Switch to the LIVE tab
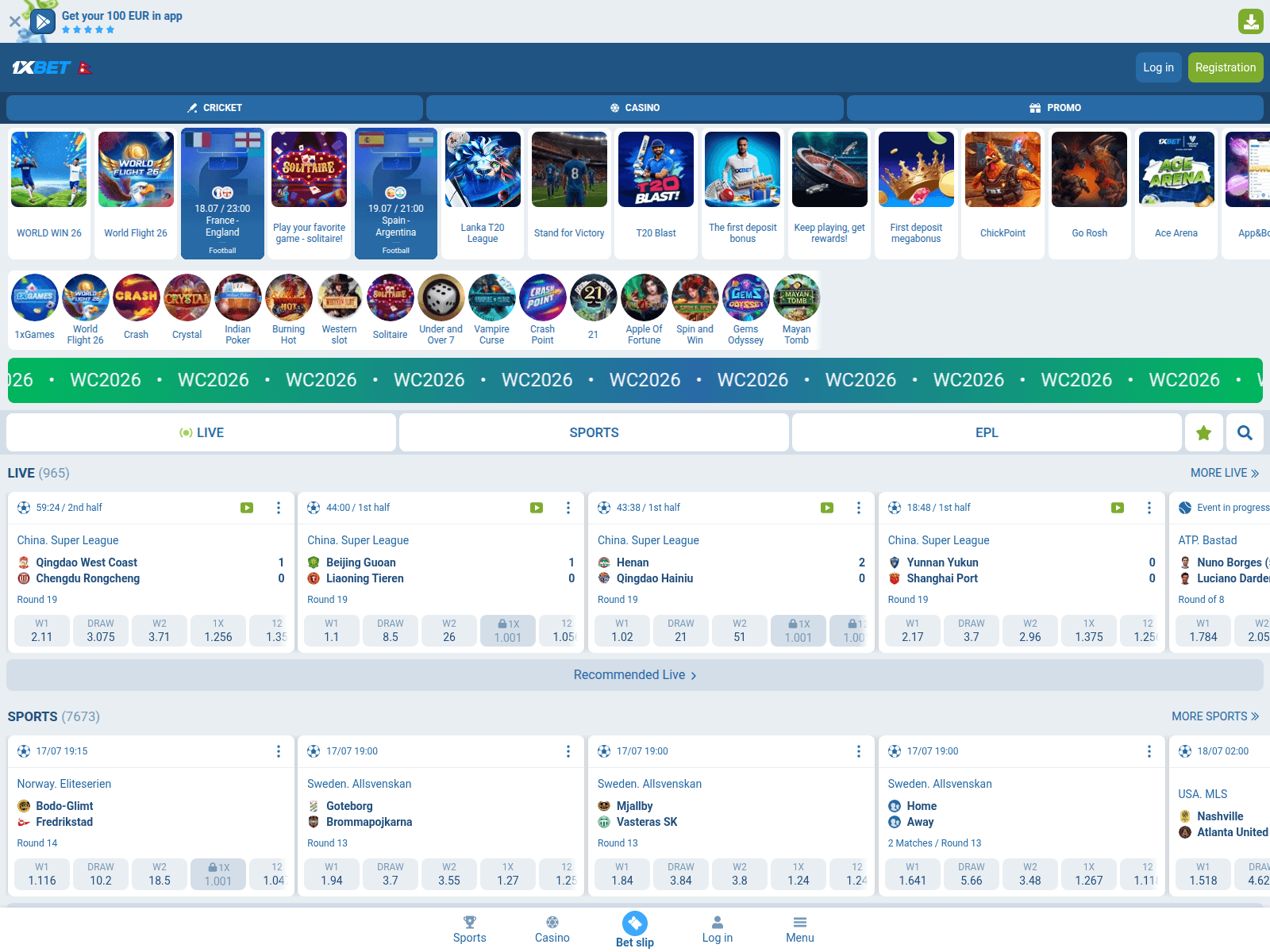 click(202, 432)
